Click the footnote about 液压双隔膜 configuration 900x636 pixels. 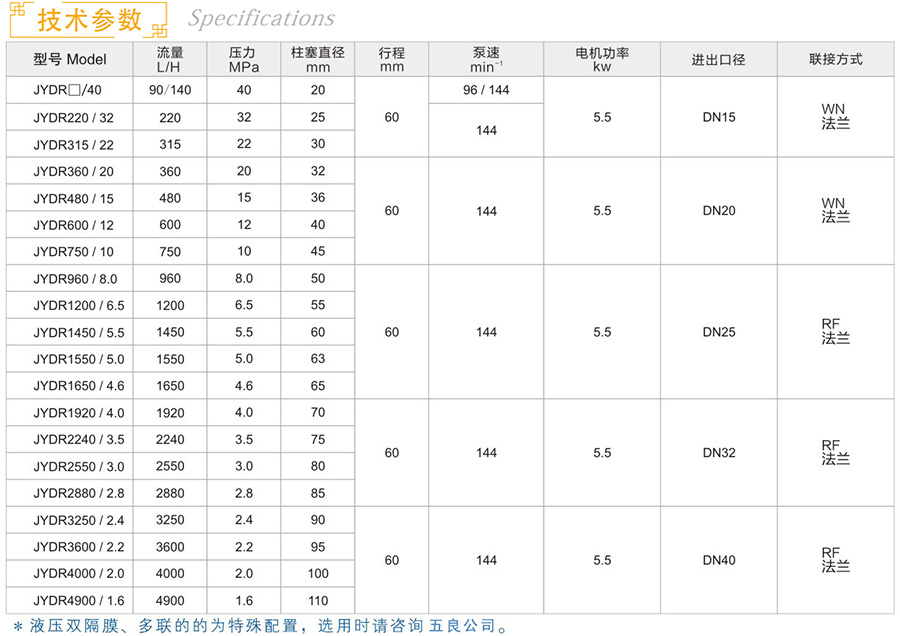pos(262,626)
